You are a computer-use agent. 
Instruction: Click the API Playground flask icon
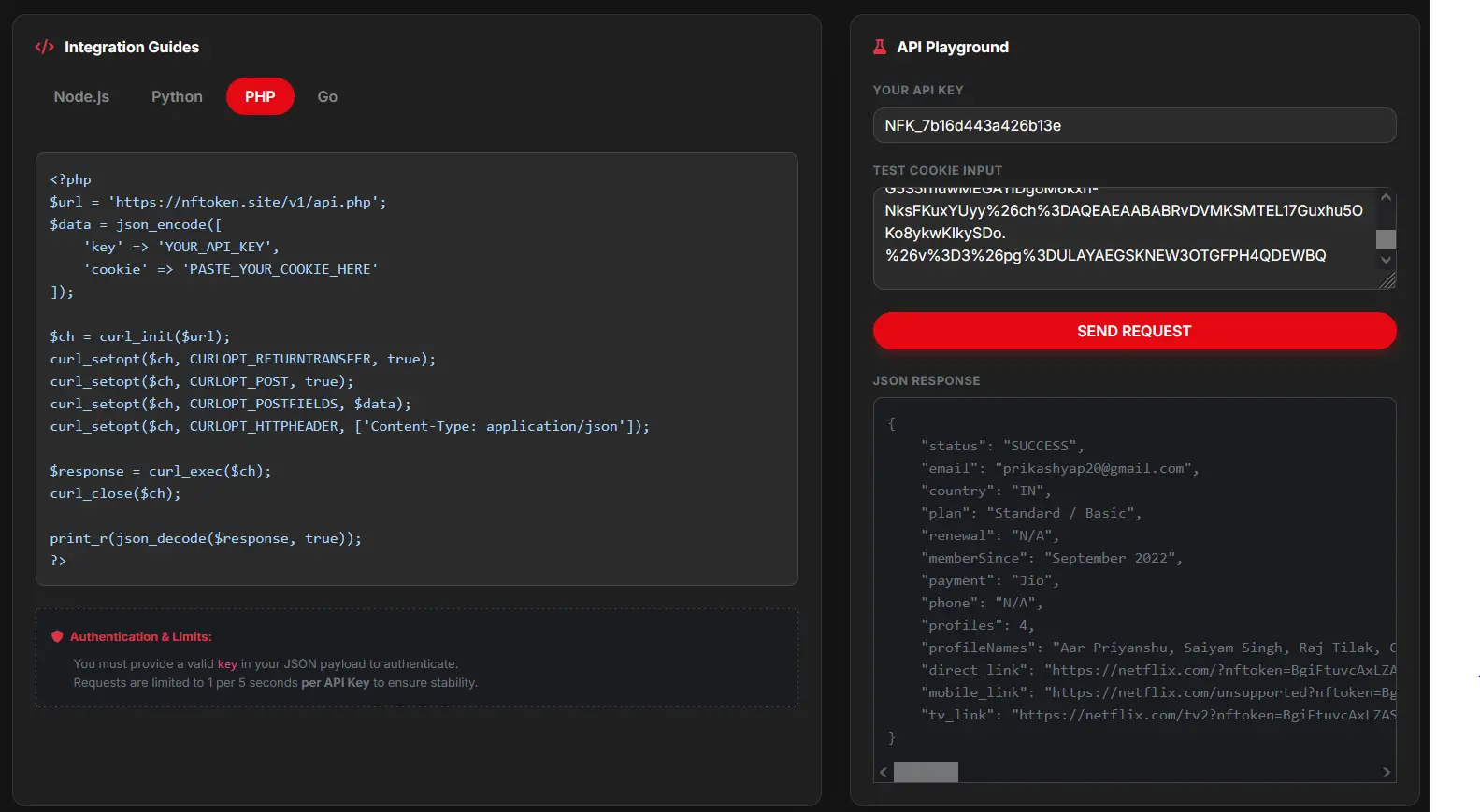[x=879, y=47]
